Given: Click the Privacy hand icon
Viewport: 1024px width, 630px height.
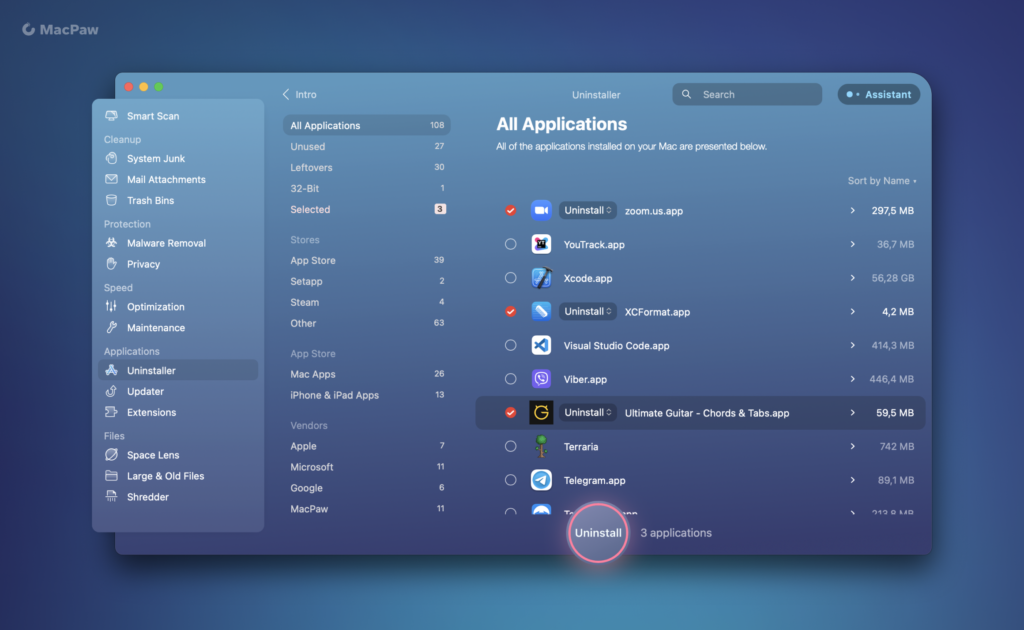Looking at the screenshot, I should click(x=112, y=264).
